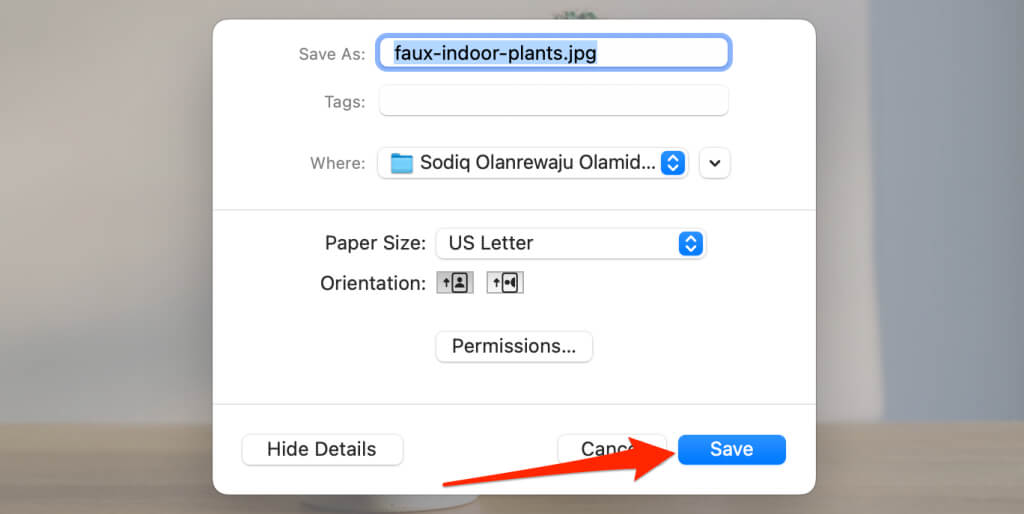Click the "Tags:" label
The image size is (1024, 514).
click(344, 102)
